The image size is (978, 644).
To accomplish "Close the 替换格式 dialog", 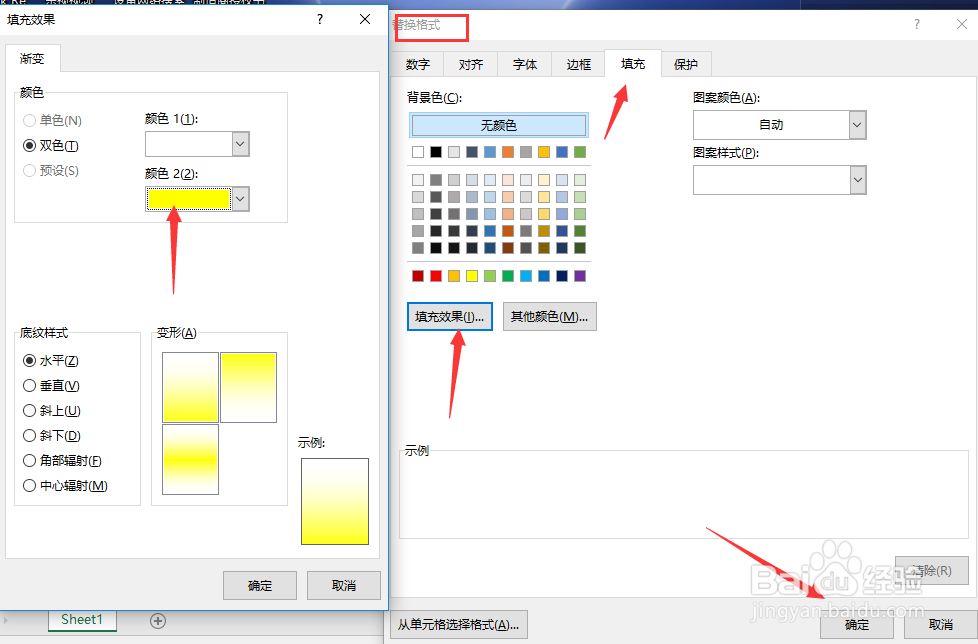I will point(962,24).
